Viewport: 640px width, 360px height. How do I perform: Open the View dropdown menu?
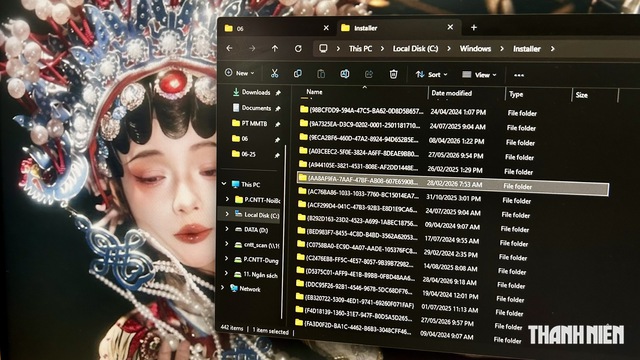click(x=479, y=75)
